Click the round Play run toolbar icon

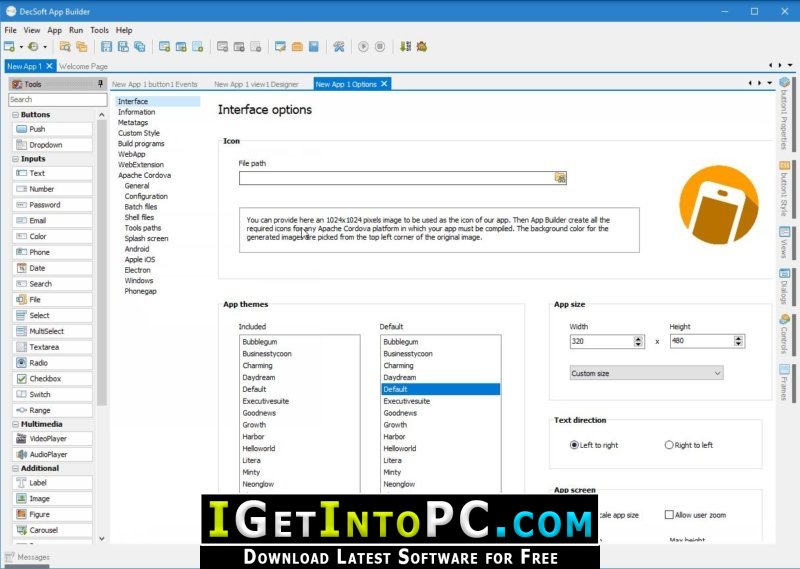(x=363, y=46)
